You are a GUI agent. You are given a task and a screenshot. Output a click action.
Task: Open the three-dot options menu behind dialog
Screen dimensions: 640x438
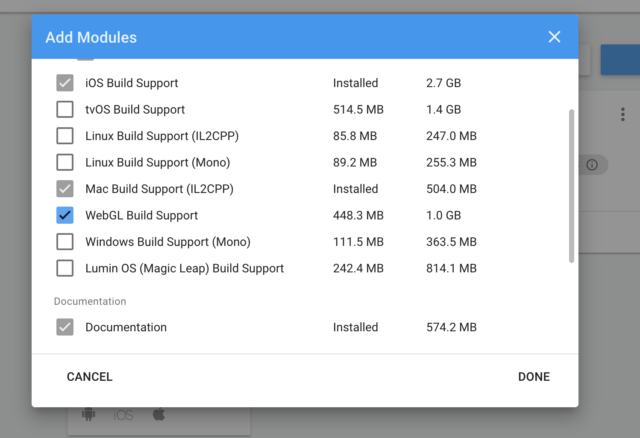point(622,115)
